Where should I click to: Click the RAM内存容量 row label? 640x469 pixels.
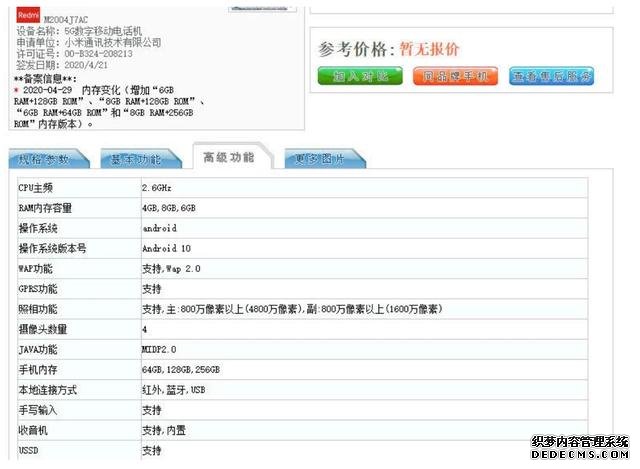pyautogui.click(x=45, y=208)
